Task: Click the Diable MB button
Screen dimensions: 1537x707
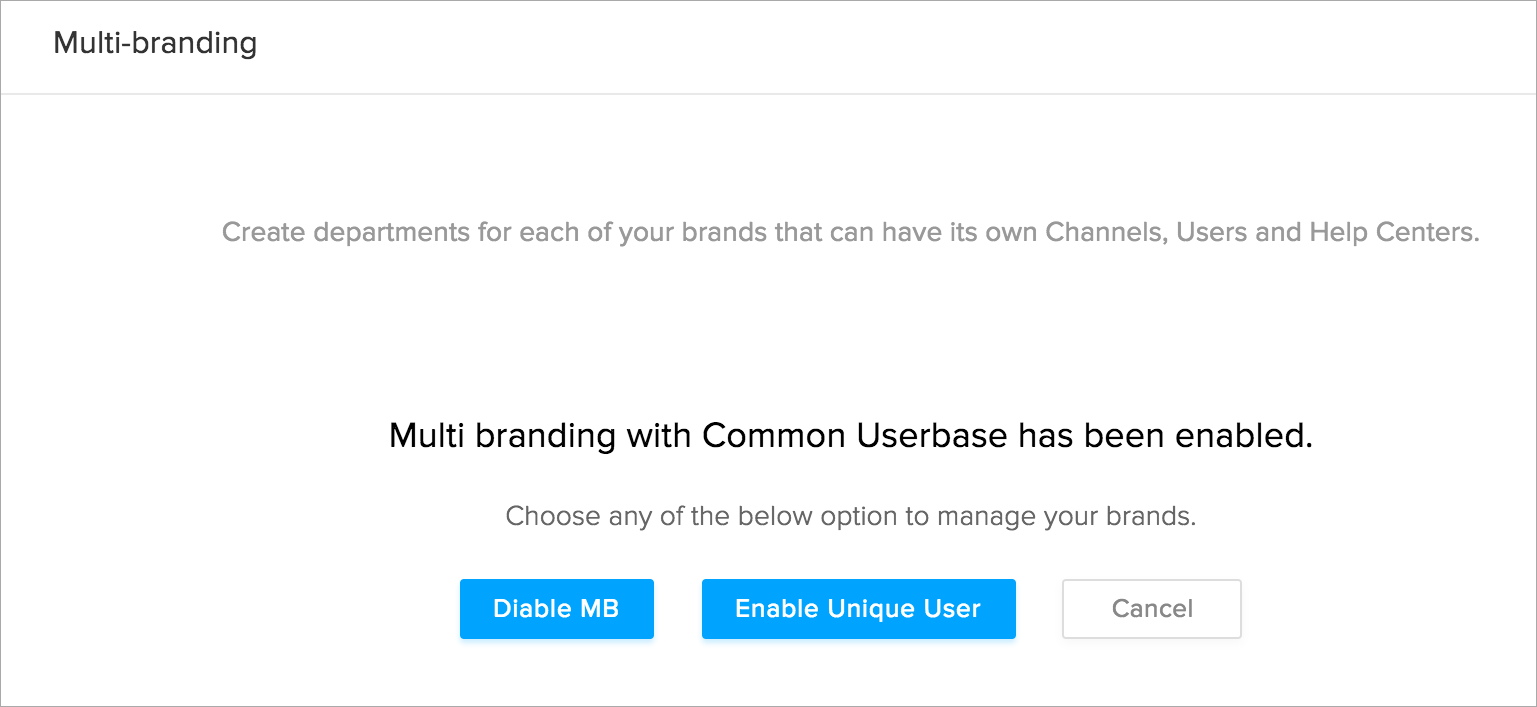Action: click(x=556, y=609)
